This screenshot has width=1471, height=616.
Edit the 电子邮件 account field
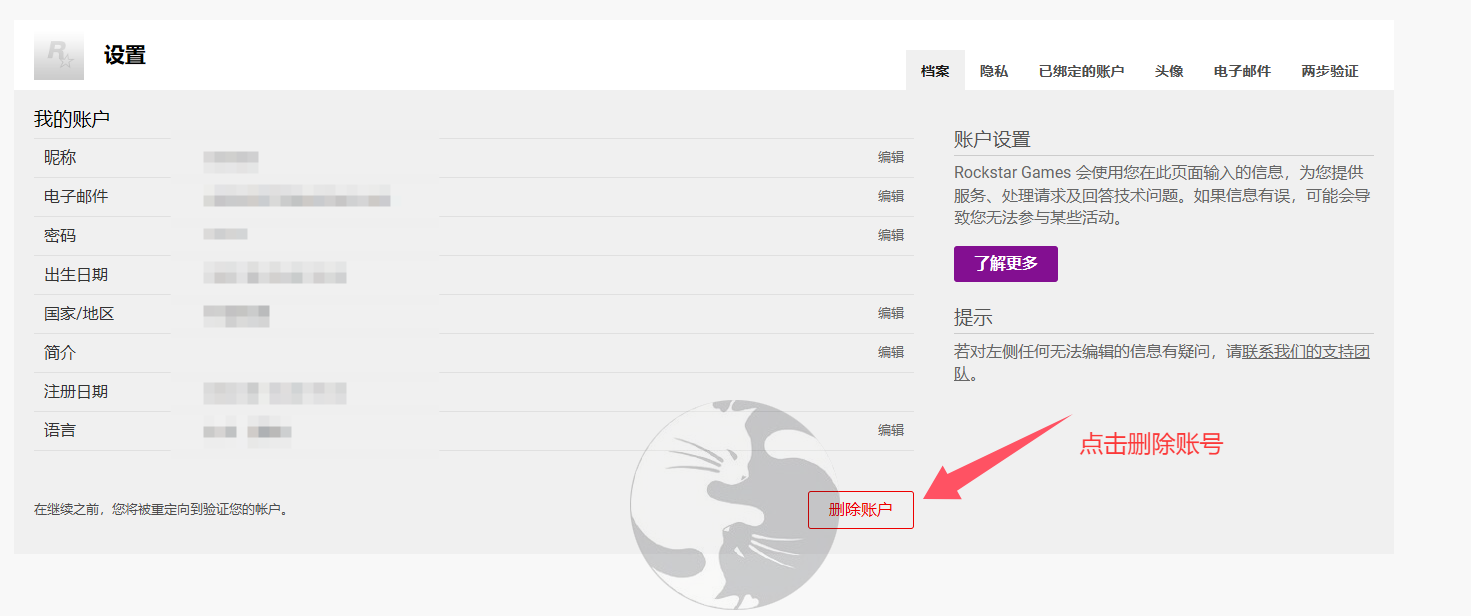click(890, 196)
